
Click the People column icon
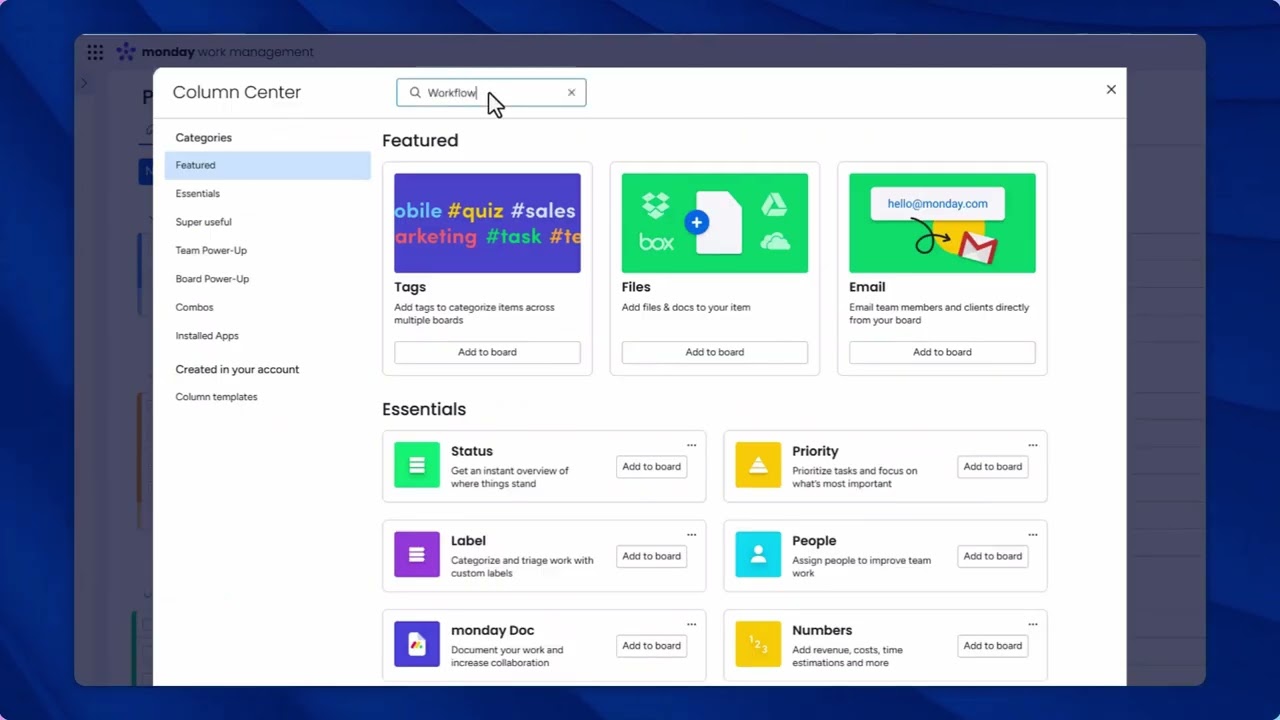pos(758,554)
